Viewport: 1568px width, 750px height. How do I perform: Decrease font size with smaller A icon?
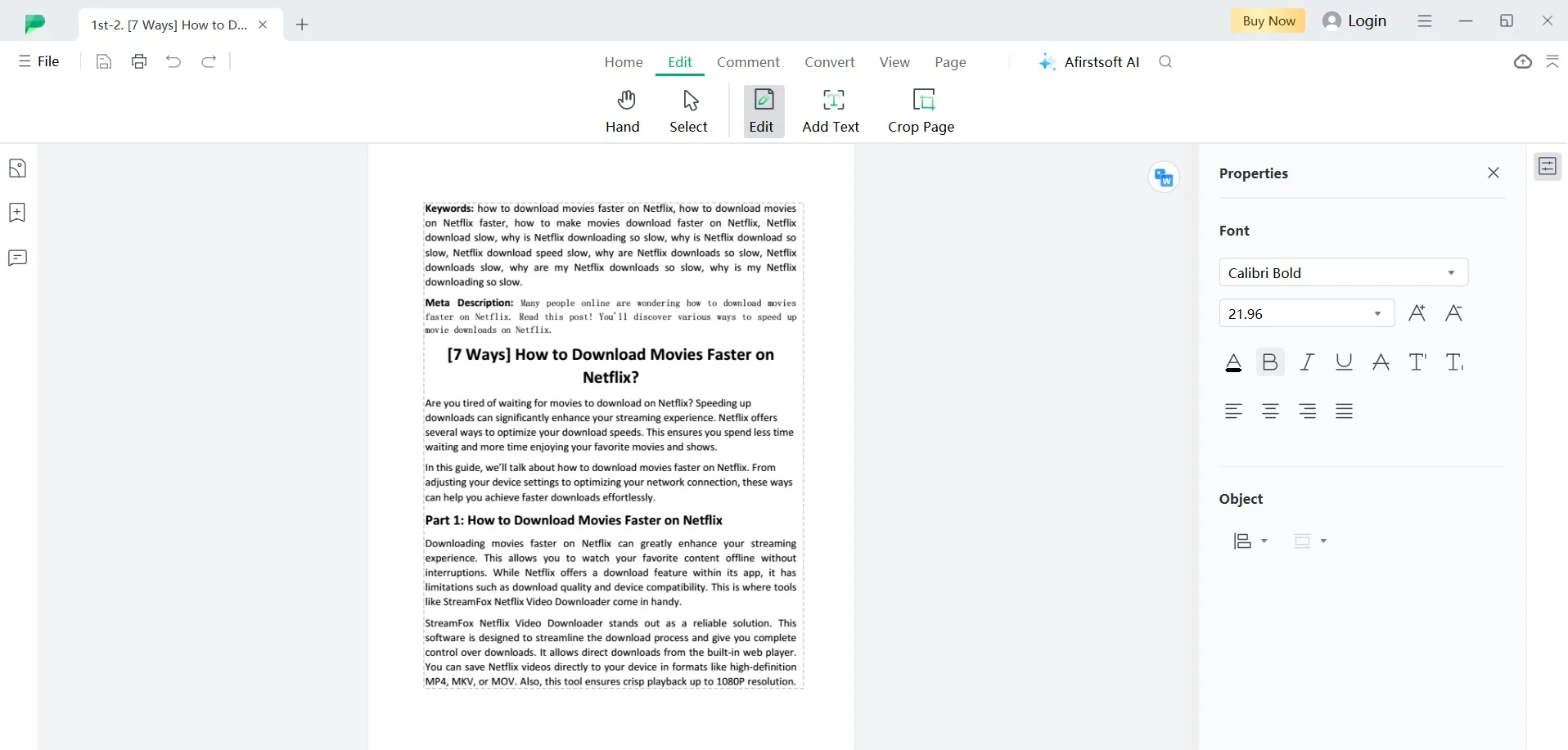click(x=1454, y=313)
